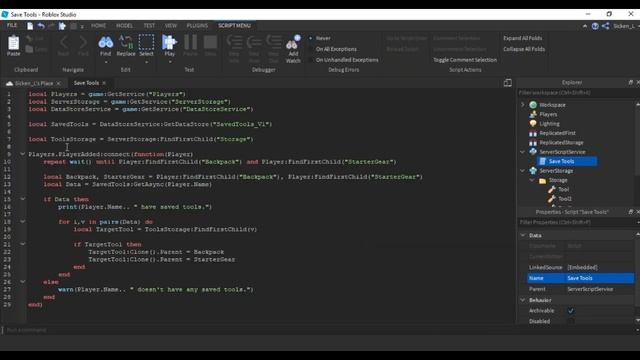The width and height of the screenshot is (640, 360).
Task: Click the Share icon near the username
Action: 606,26
